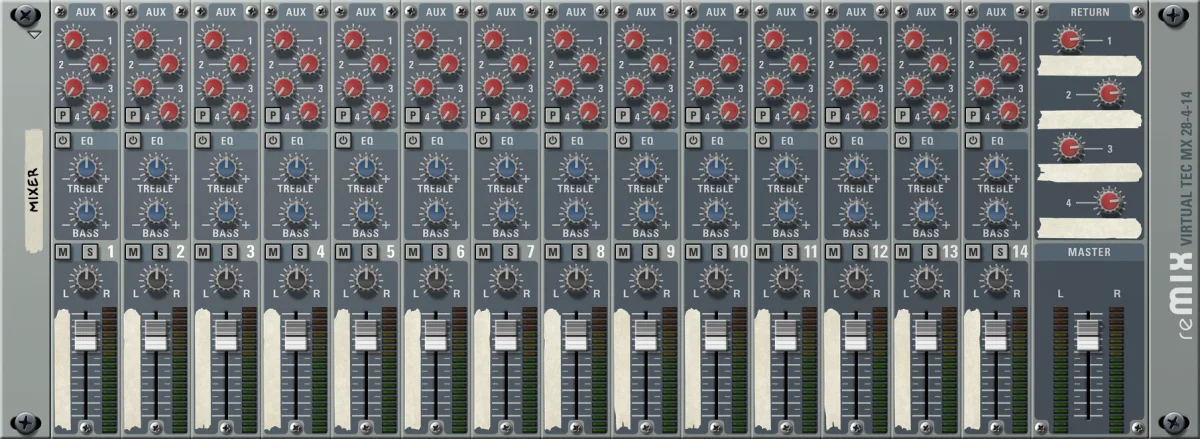
Task: Solo channel 7
Action: (x=509, y=251)
